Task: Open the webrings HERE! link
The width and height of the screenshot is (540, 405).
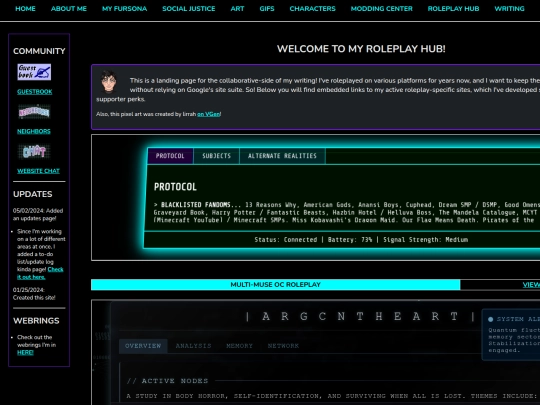Action: click(x=25, y=352)
